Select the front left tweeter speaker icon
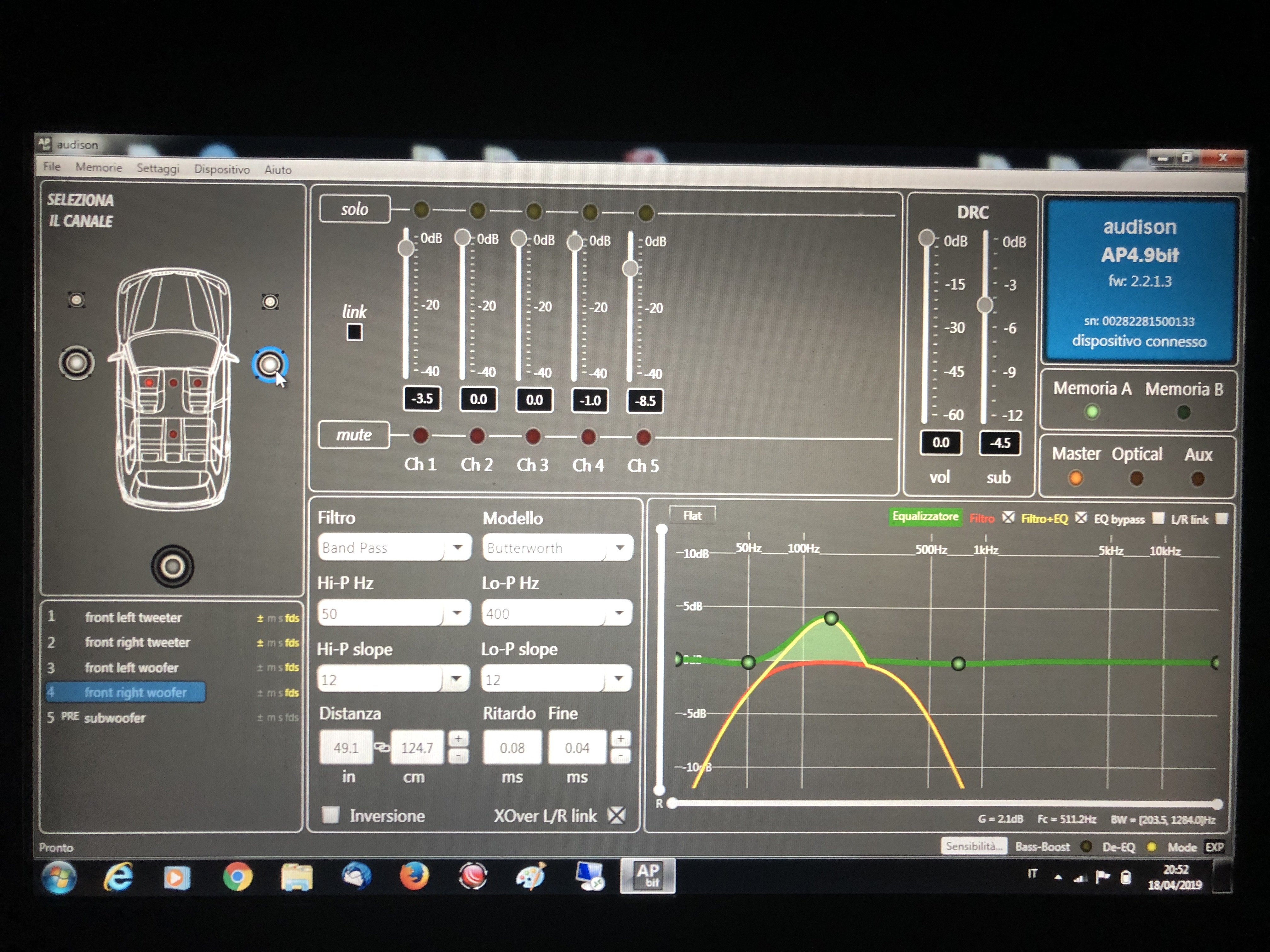 point(76,299)
